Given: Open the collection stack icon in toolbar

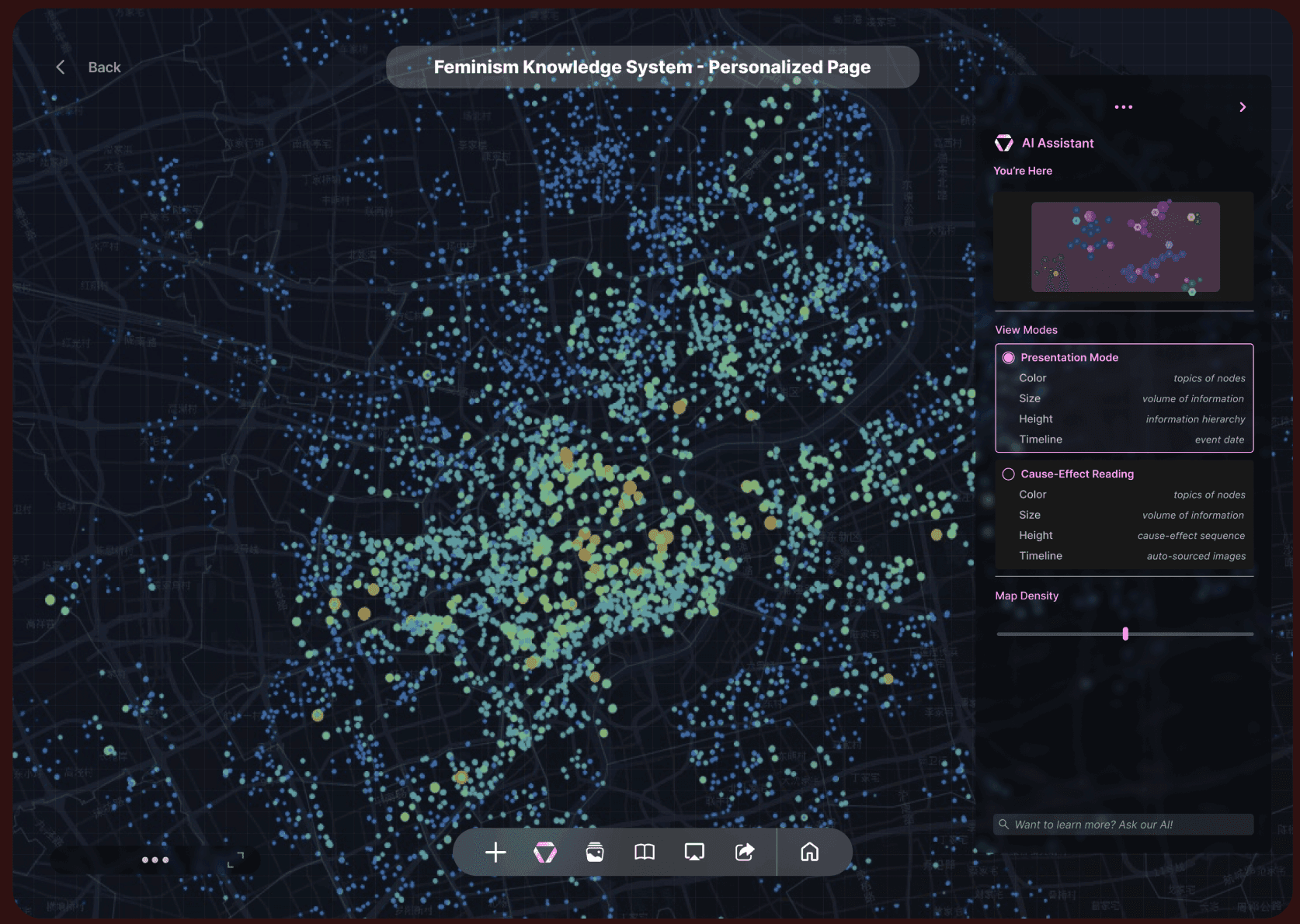Looking at the screenshot, I should tap(595, 853).
